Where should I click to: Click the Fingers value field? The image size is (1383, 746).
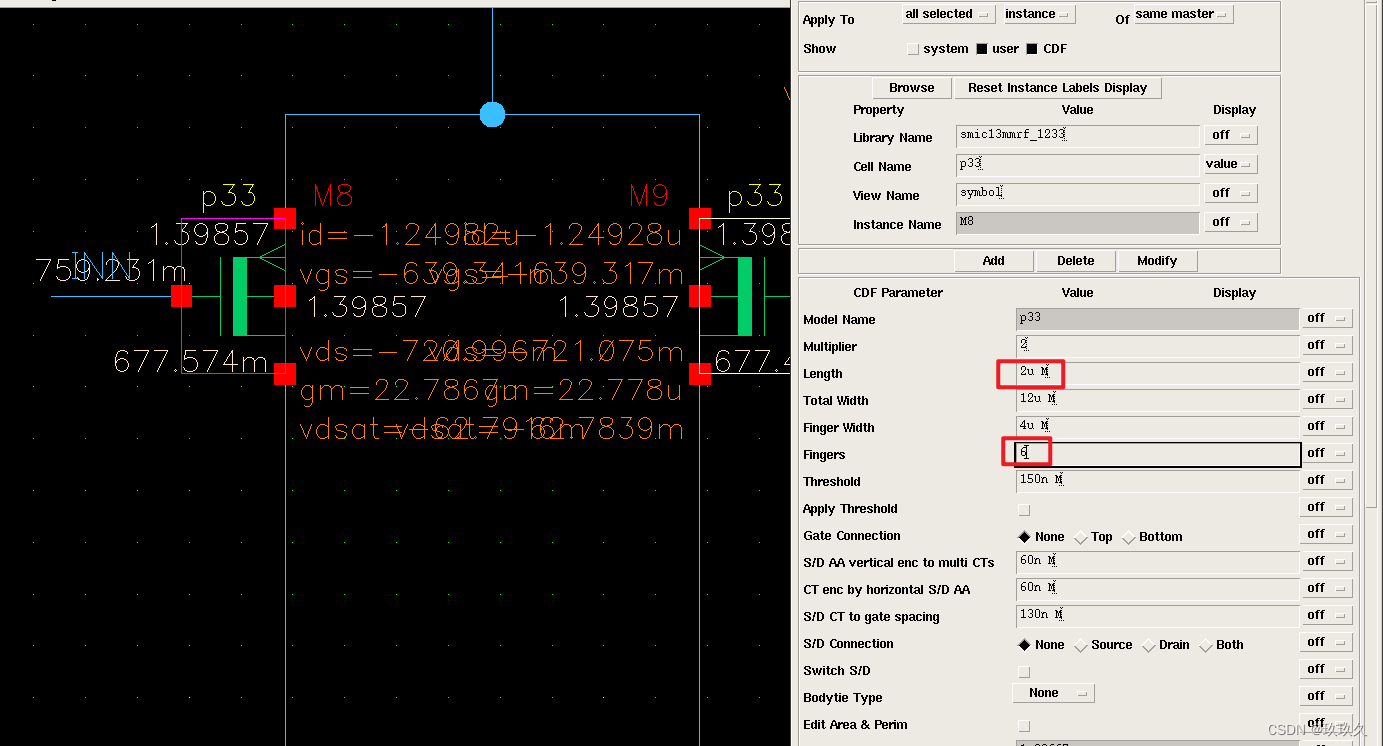click(x=1157, y=454)
